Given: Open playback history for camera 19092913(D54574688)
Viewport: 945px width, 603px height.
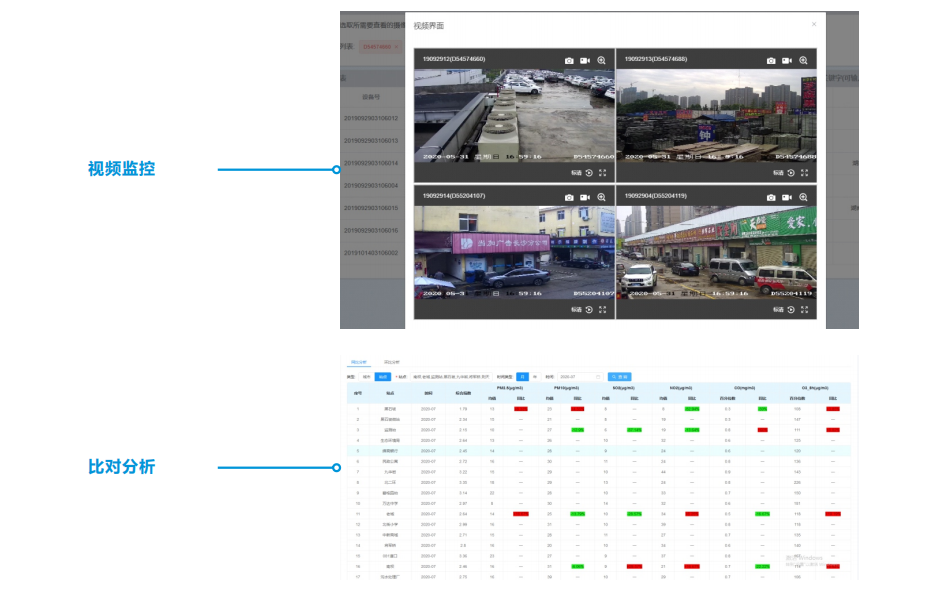Looking at the screenshot, I should [x=791, y=173].
